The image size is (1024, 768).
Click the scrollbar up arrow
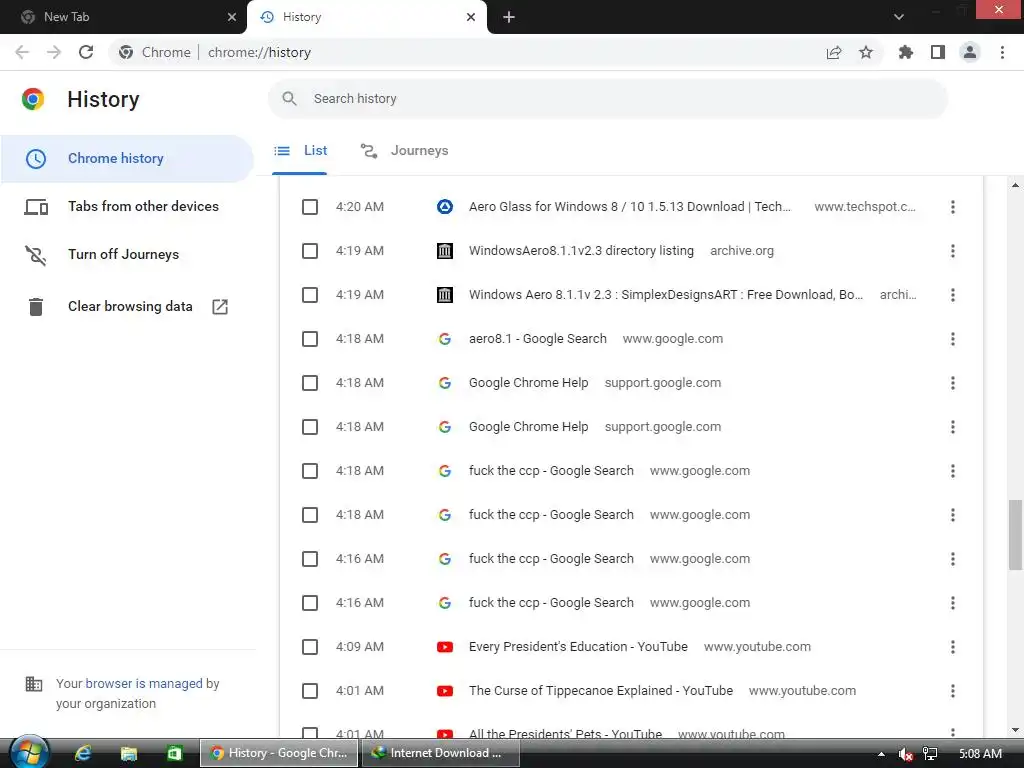(1016, 185)
